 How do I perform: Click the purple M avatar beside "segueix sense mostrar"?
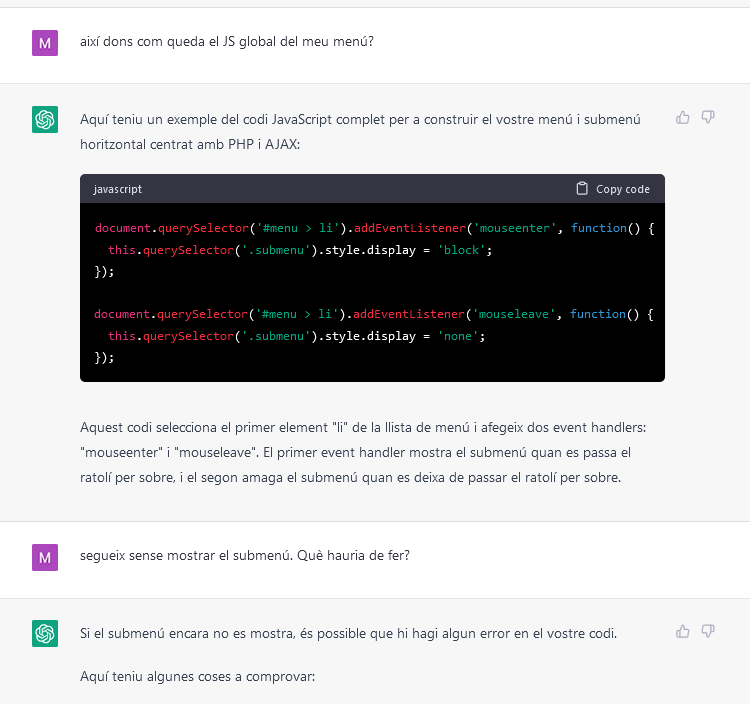(x=45, y=557)
